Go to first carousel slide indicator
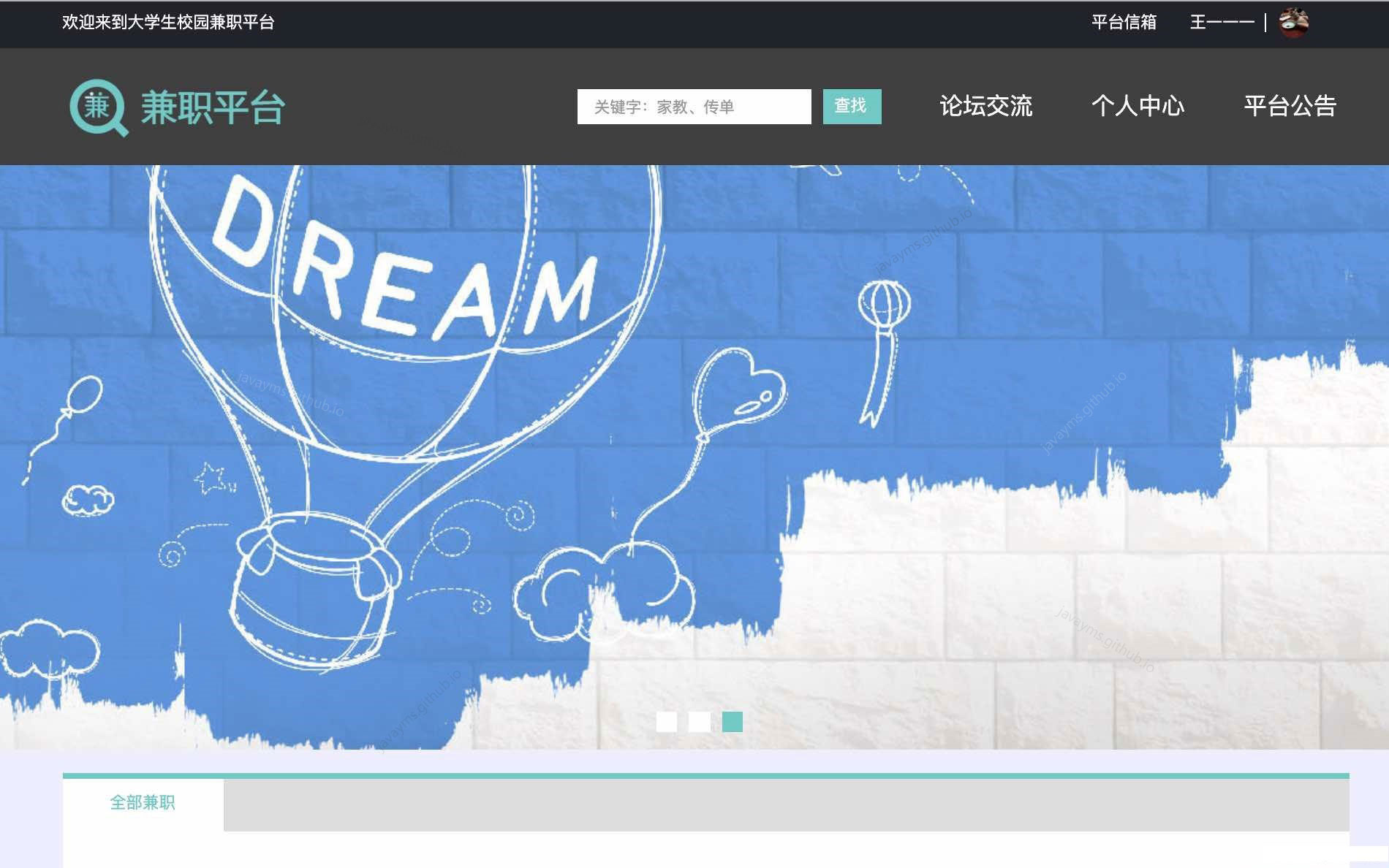The image size is (1389, 868). pos(667,722)
